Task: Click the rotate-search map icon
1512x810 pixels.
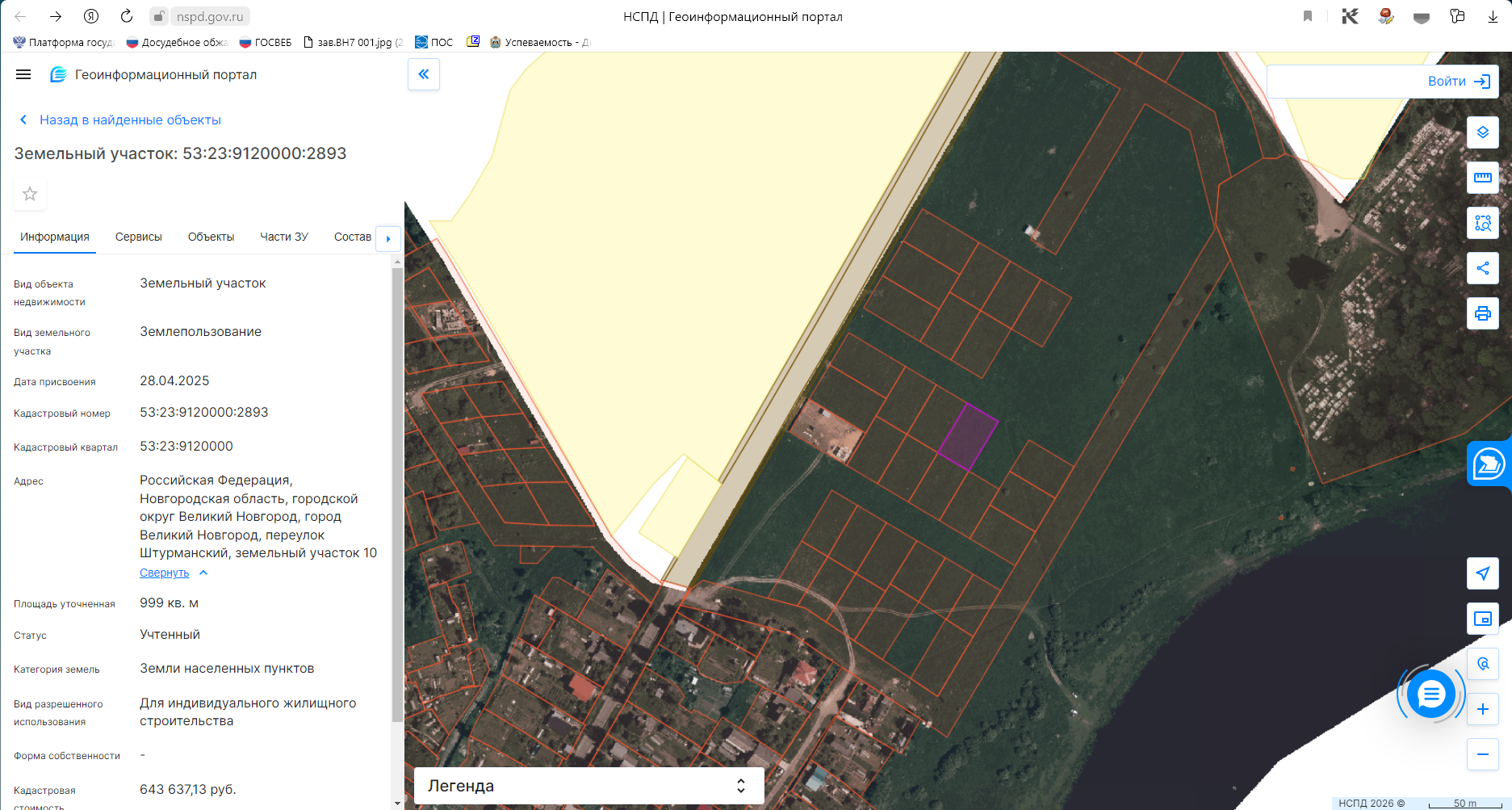Action: 1483,664
